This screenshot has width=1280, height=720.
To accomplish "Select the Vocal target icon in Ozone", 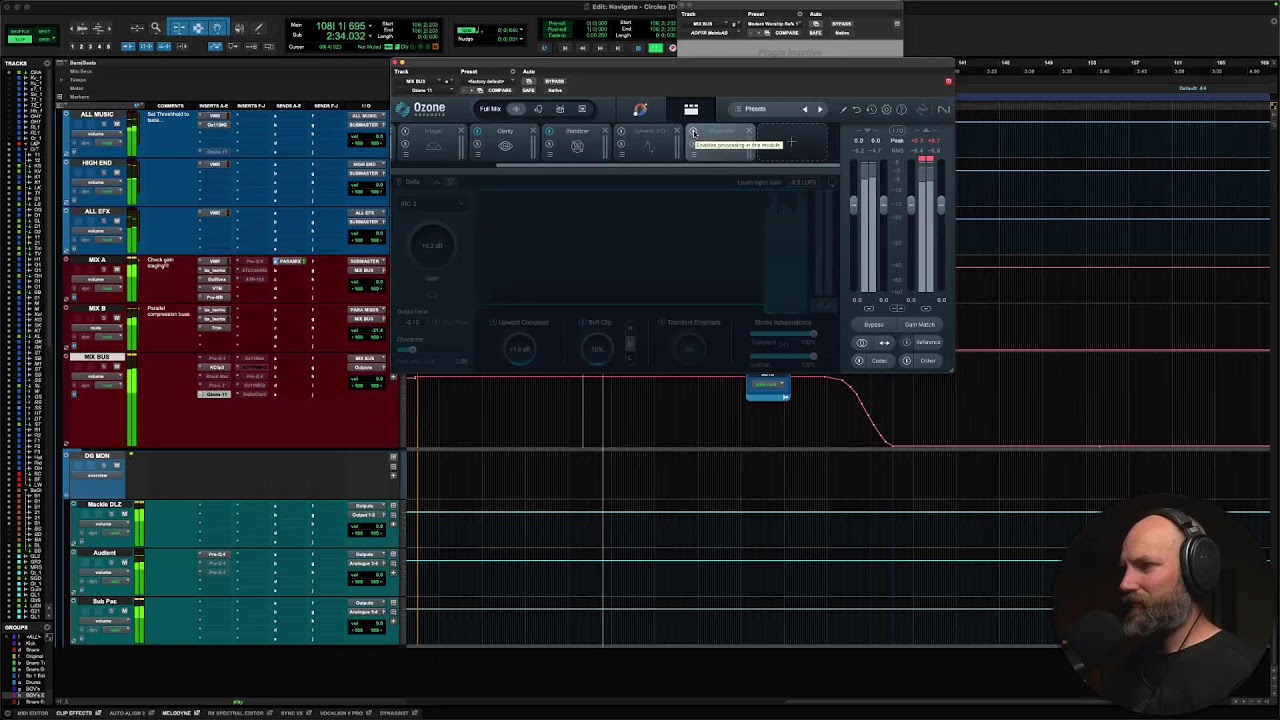I will tap(538, 109).
